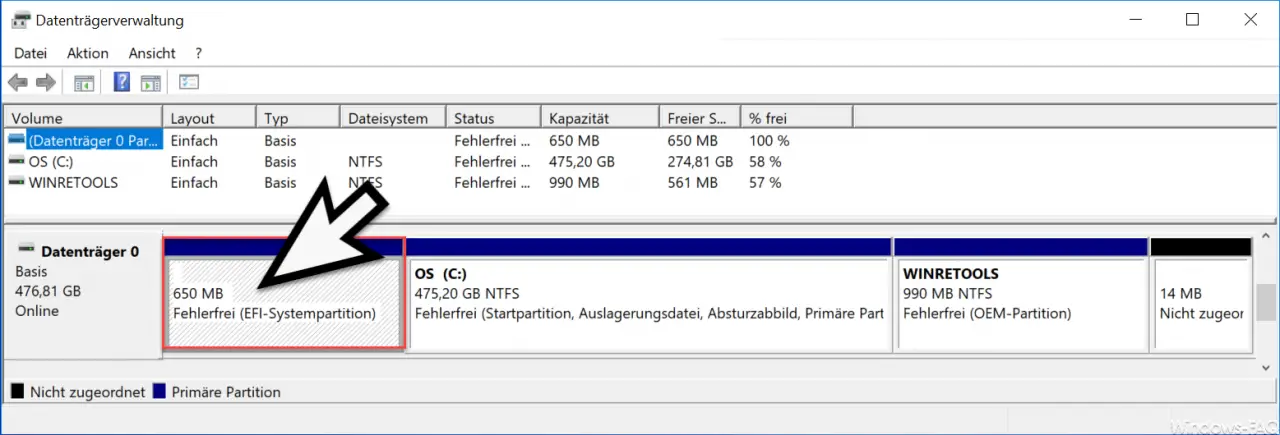The width and height of the screenshot is (1280, 435).
Task: Open the ? help menu
Action: [199, 53]
